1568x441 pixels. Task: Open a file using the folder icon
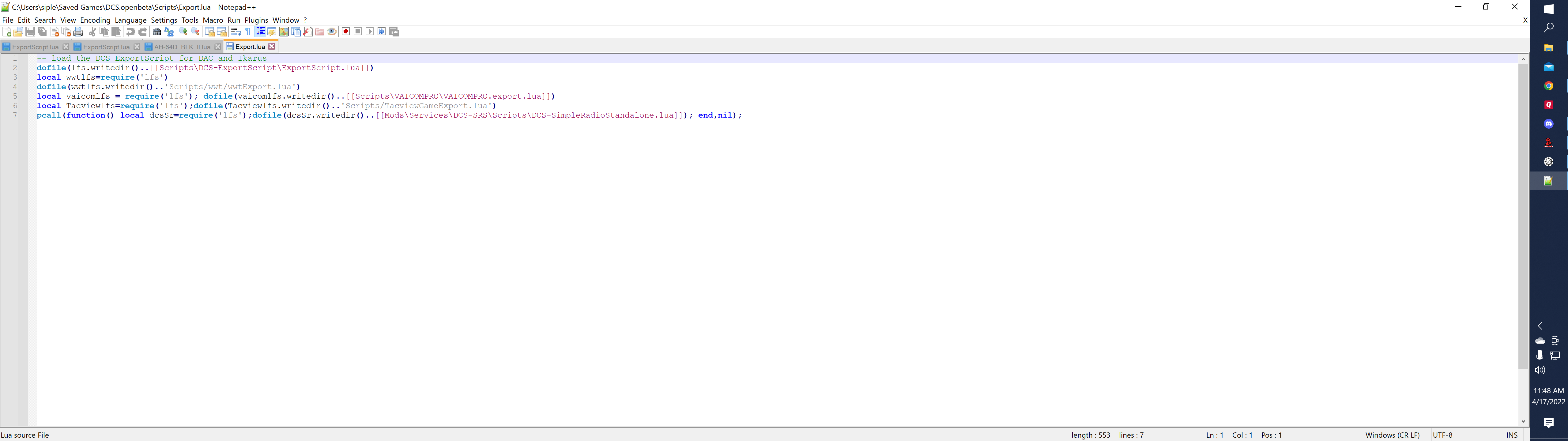pos(18,32)
